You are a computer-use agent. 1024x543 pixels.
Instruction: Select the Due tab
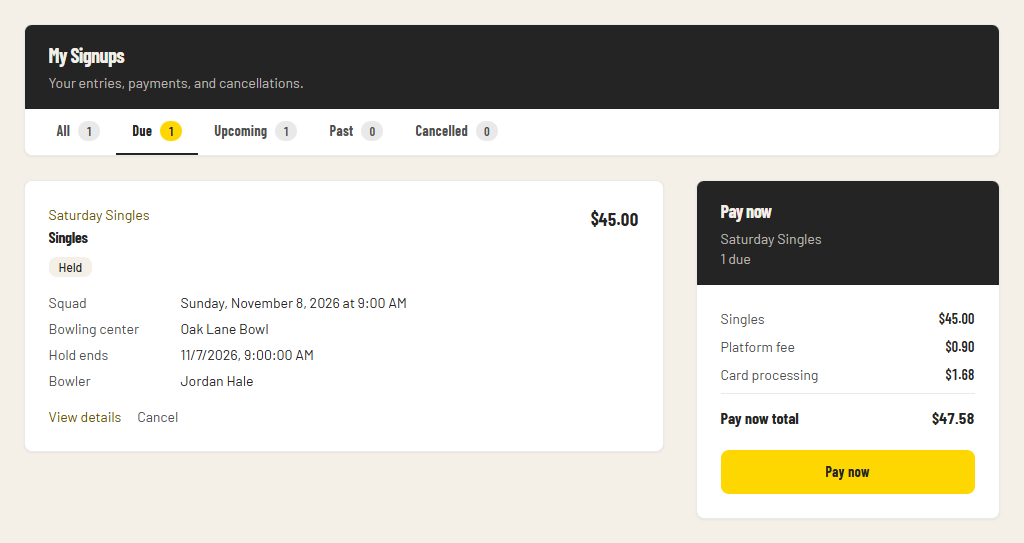tap(157, 131)
